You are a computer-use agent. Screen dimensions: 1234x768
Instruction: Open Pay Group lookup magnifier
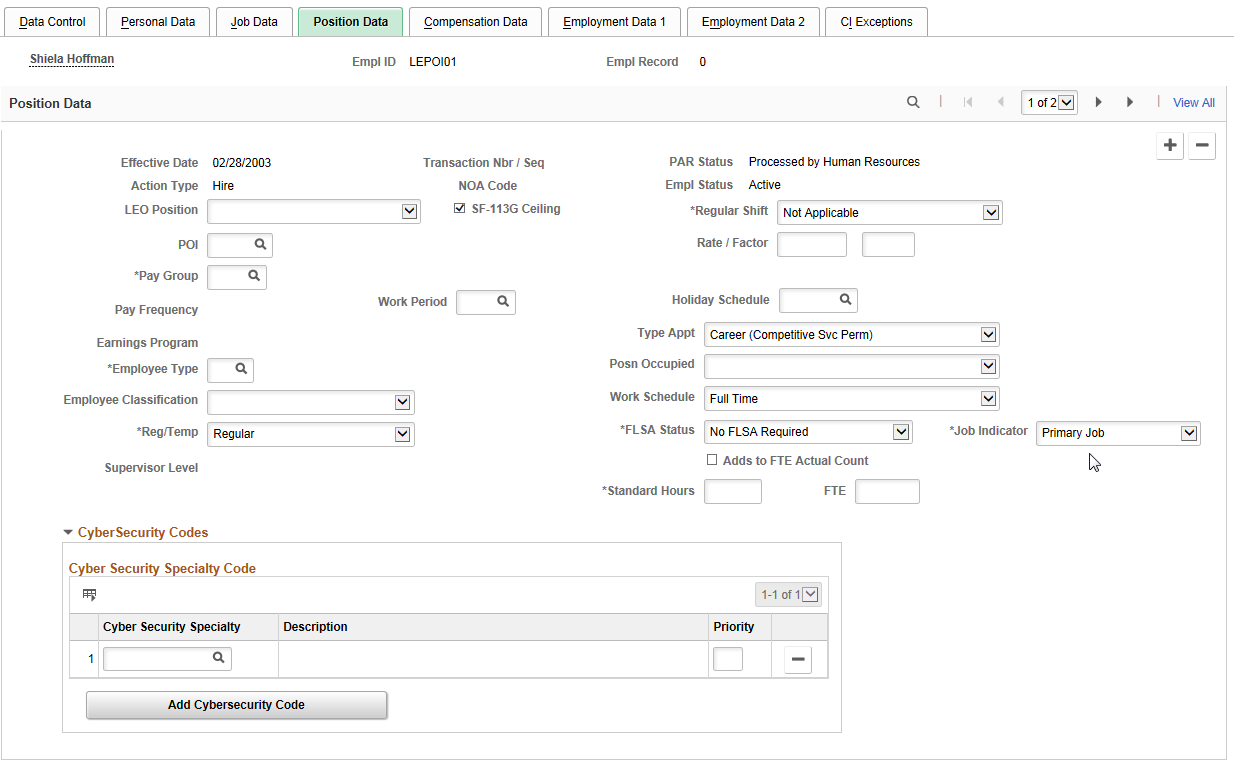[x=254, y=276]
